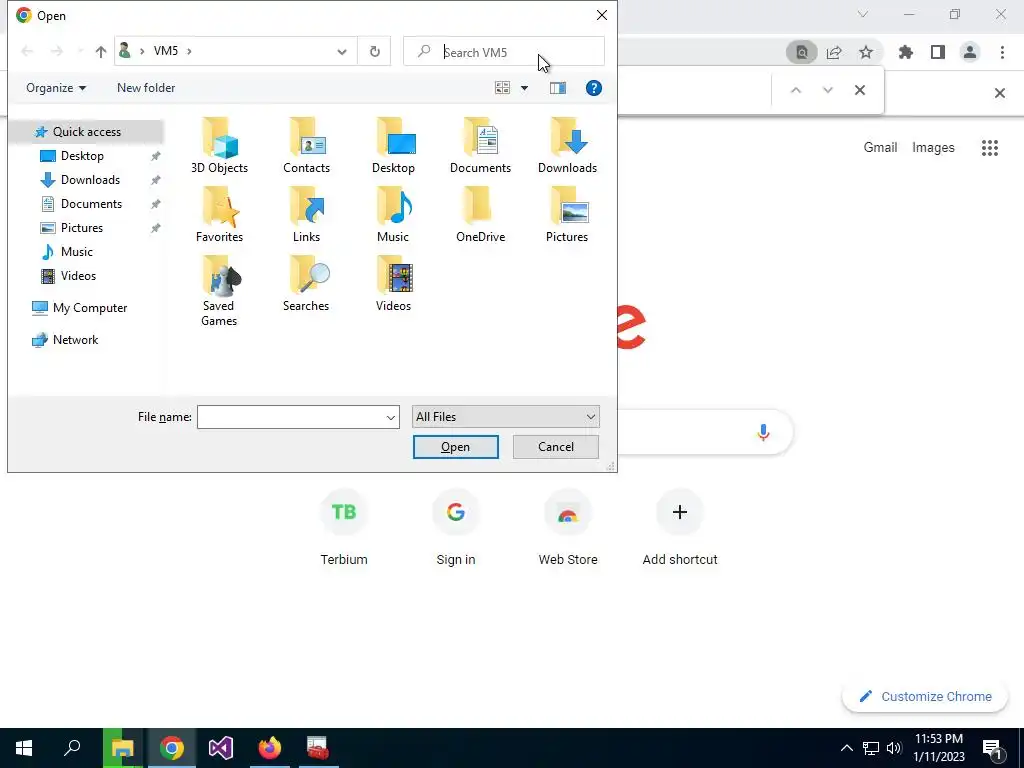Screen dimensions: 1024x768
Task: Open the Images link
Action: point(933,148)
